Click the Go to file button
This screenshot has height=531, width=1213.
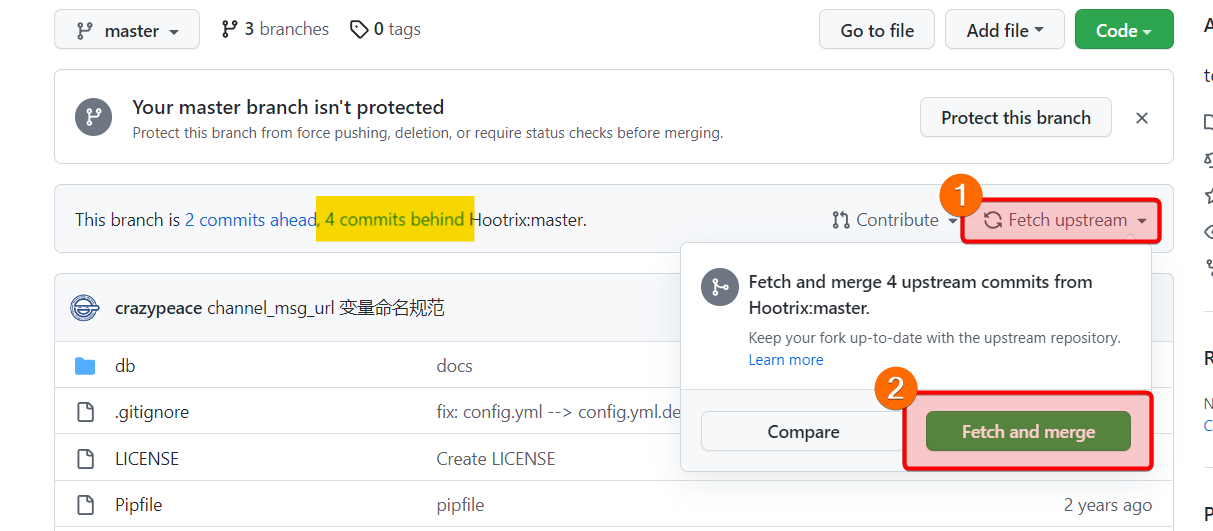click(877, 30)
